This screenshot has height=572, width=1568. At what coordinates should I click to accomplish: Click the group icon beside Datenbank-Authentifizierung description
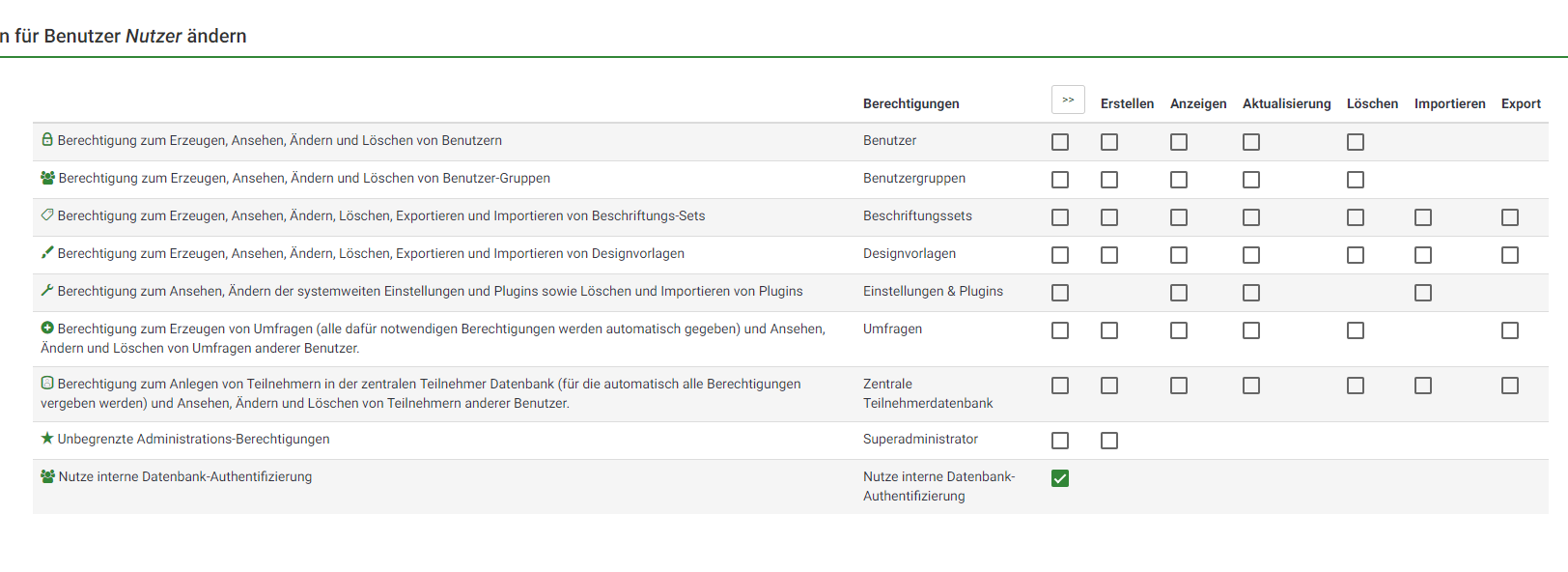(x=47, y=476)
